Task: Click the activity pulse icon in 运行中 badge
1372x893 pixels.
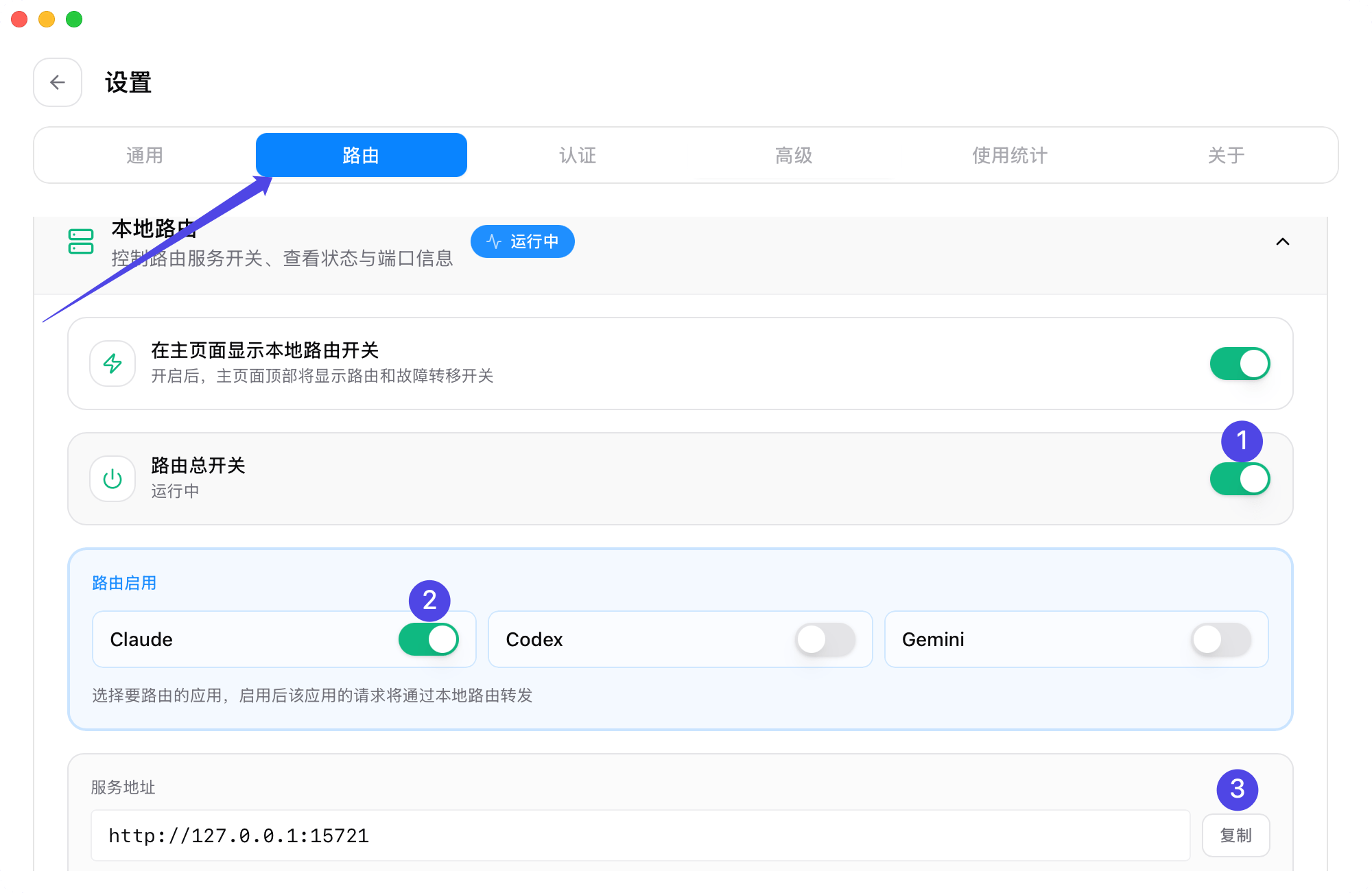Action: tap(494, 241)
